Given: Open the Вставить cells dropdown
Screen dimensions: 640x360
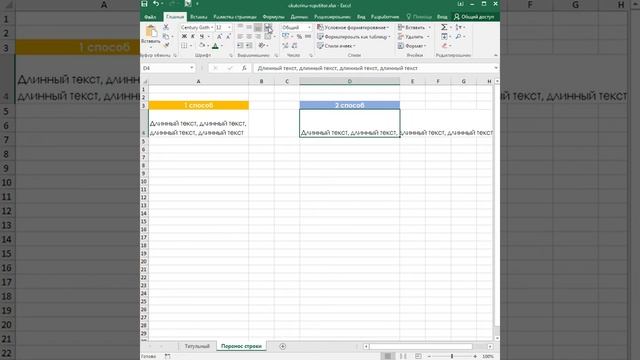Looking at the screenshot, I should click(414, 27).
